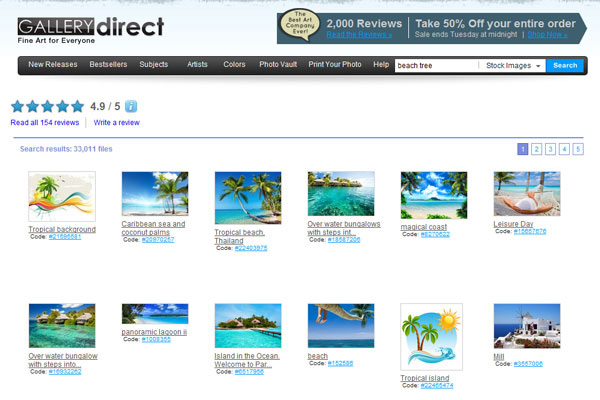Click code link under magical coast
Viewport: 600px width, 400px height.
435,234
